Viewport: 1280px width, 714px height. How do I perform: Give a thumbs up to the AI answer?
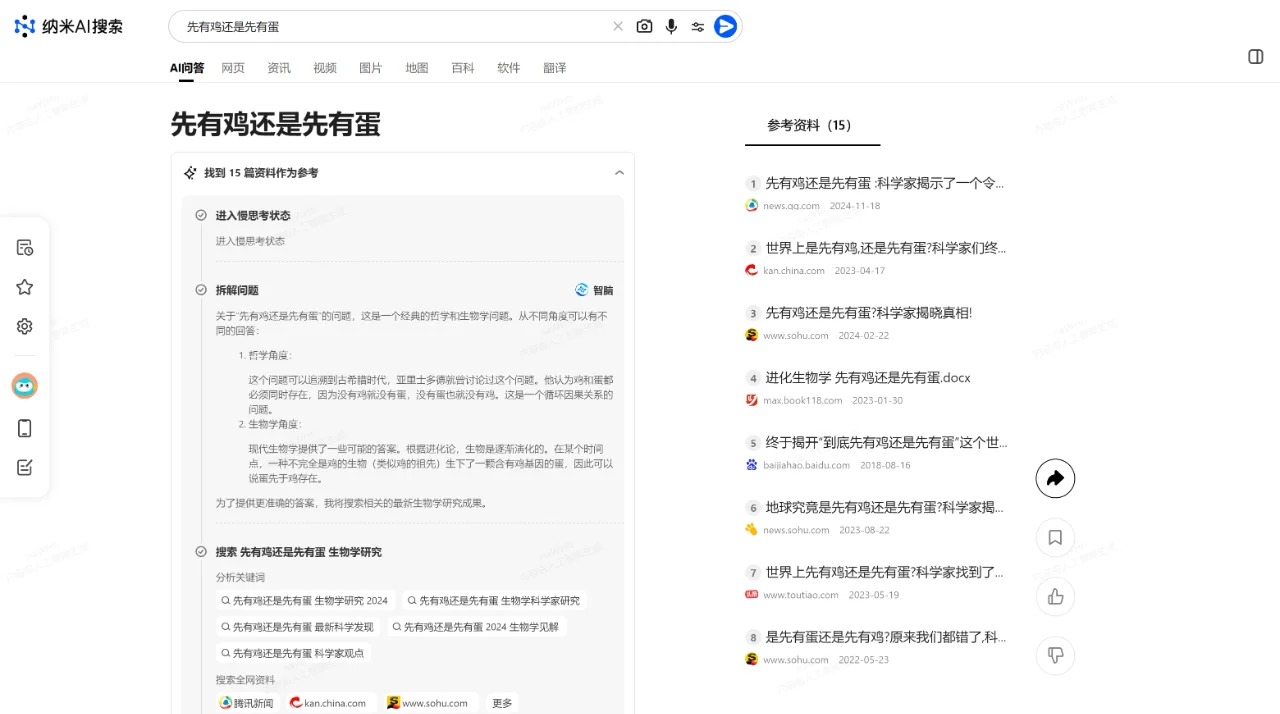click(1055, 596)
